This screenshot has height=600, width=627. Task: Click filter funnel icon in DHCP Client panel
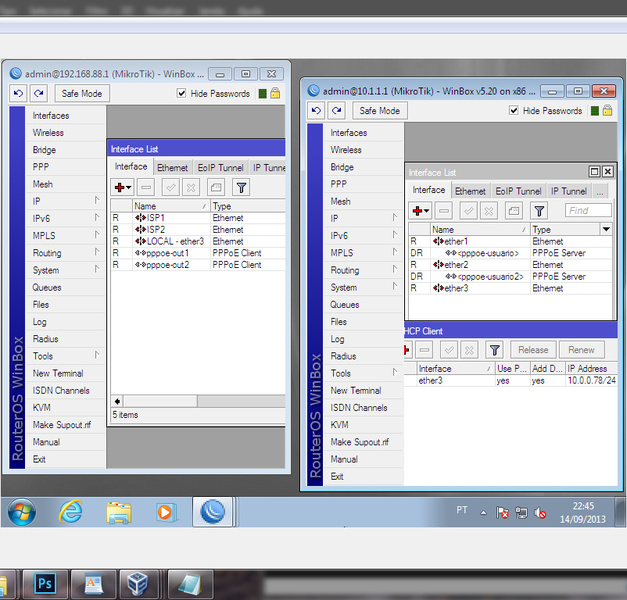[495, 350]
